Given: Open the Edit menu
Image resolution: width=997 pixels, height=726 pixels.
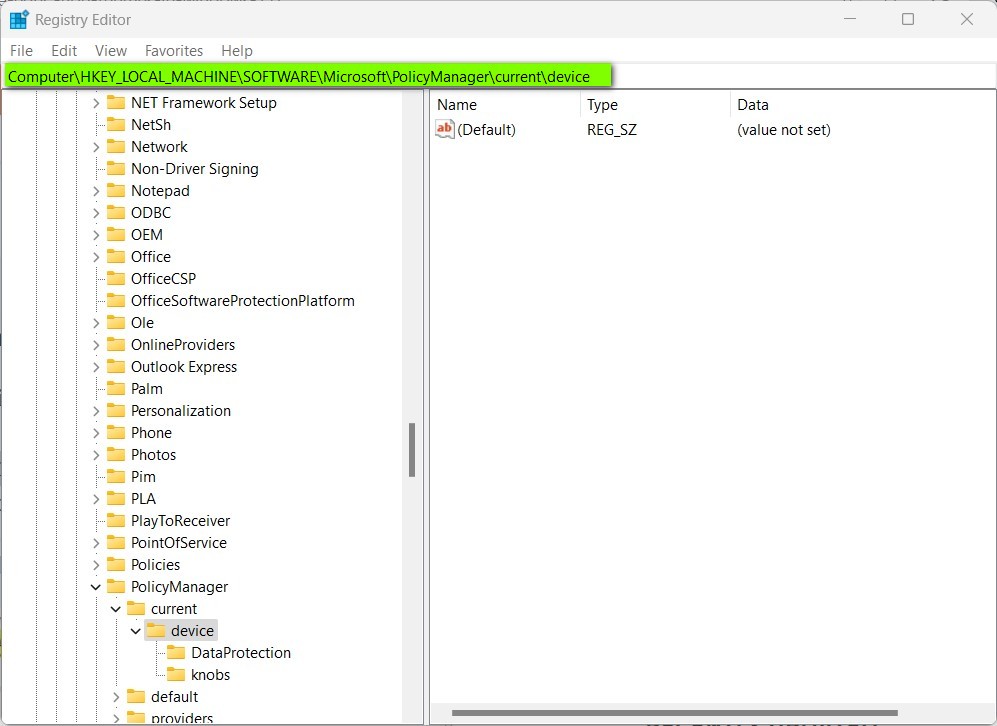Looking at the screenshot, I should point(63,50).
